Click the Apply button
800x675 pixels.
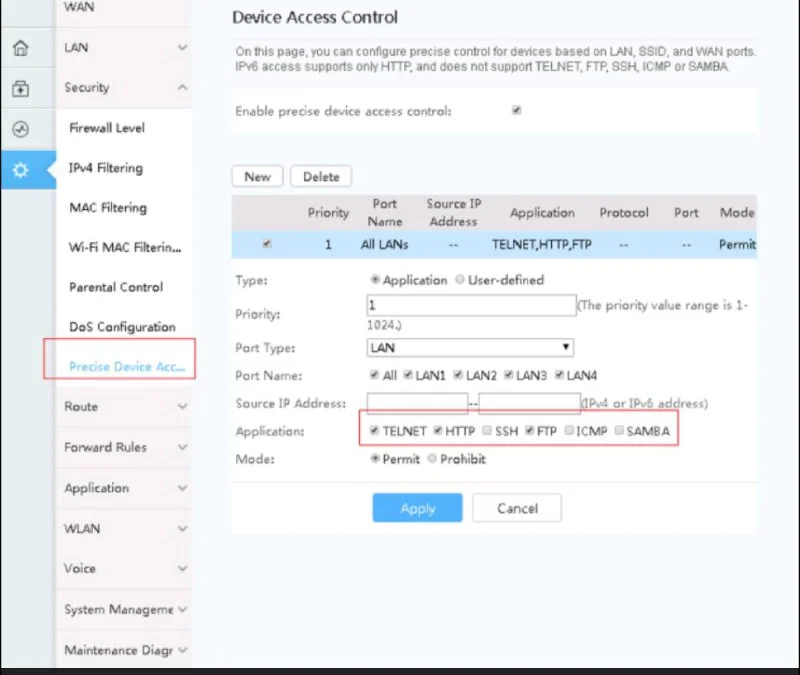[417, 508]
